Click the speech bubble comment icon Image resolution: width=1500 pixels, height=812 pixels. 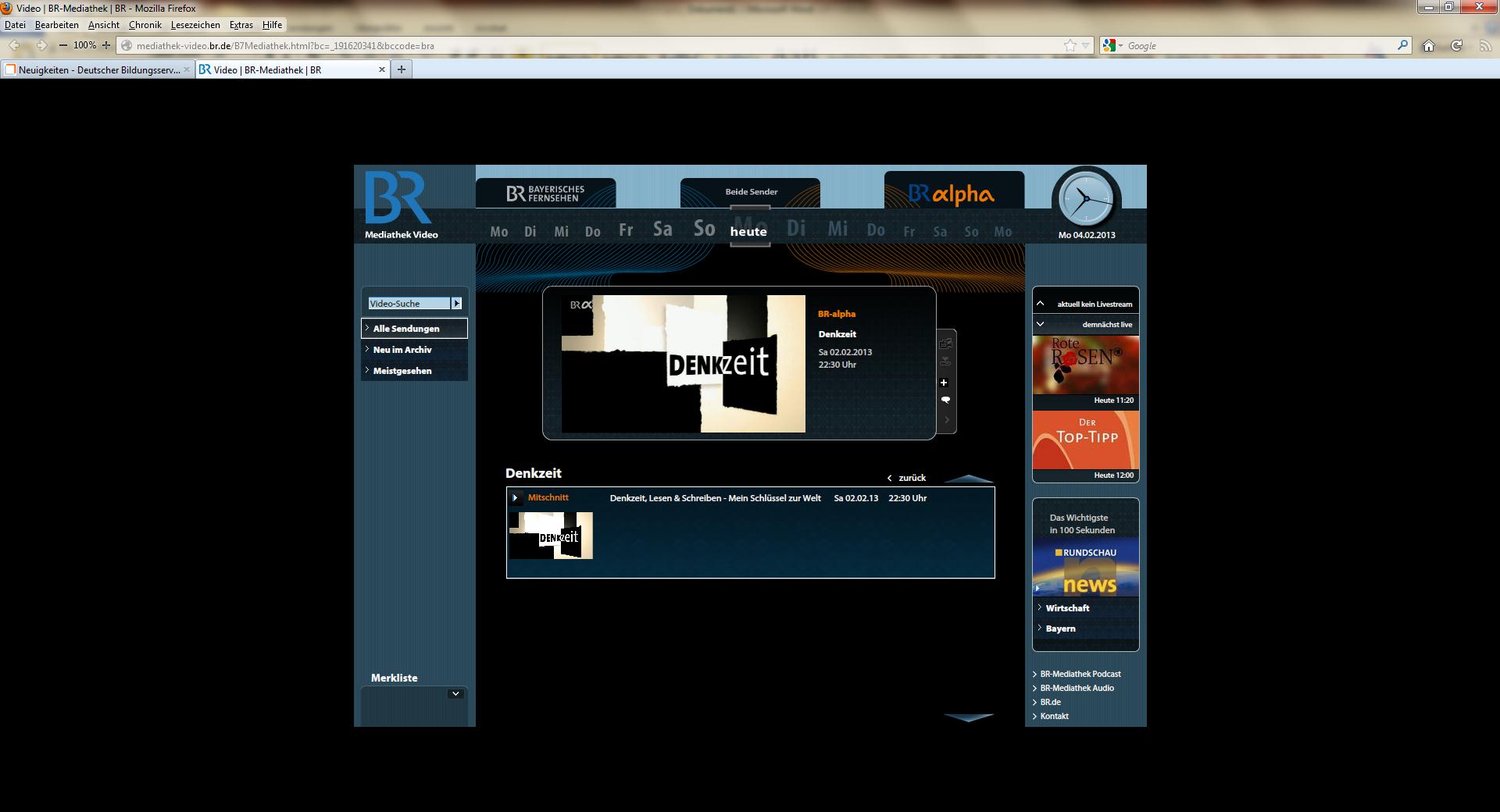(945, 400)
